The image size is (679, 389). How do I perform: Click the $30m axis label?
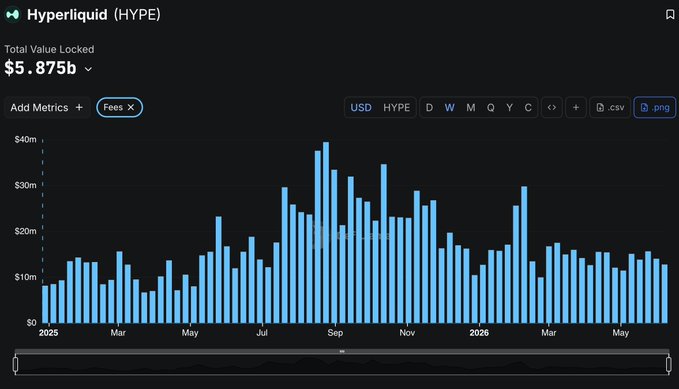click(25, 185)
